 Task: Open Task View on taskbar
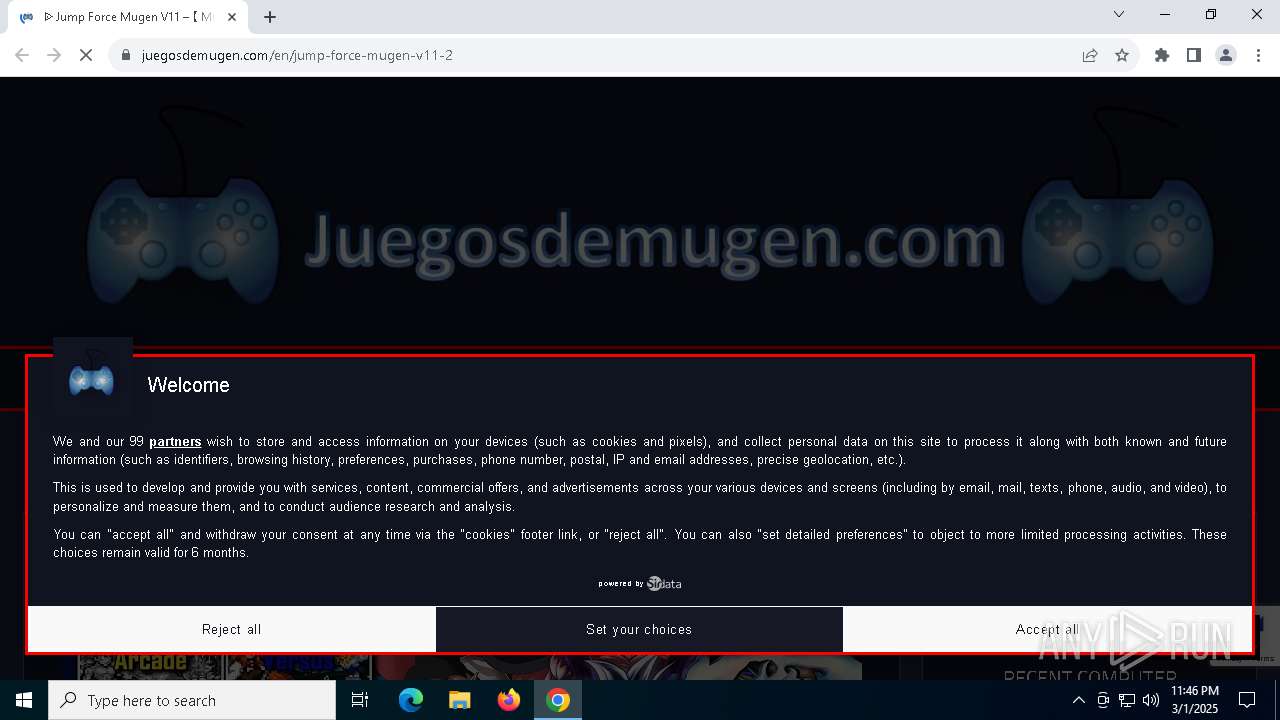(x=360, y=700)
